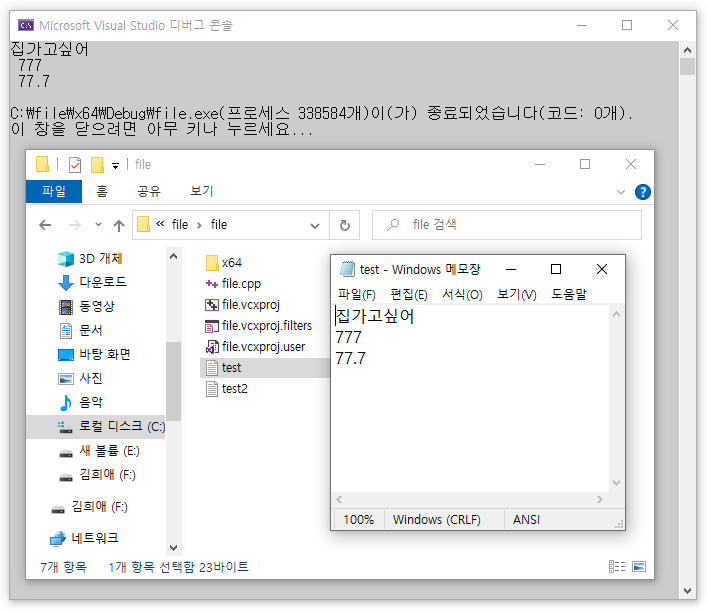This screenshot has width=707, height=613.
Task: Open 네트워크 in navigation pane
Action: point(84,538)
